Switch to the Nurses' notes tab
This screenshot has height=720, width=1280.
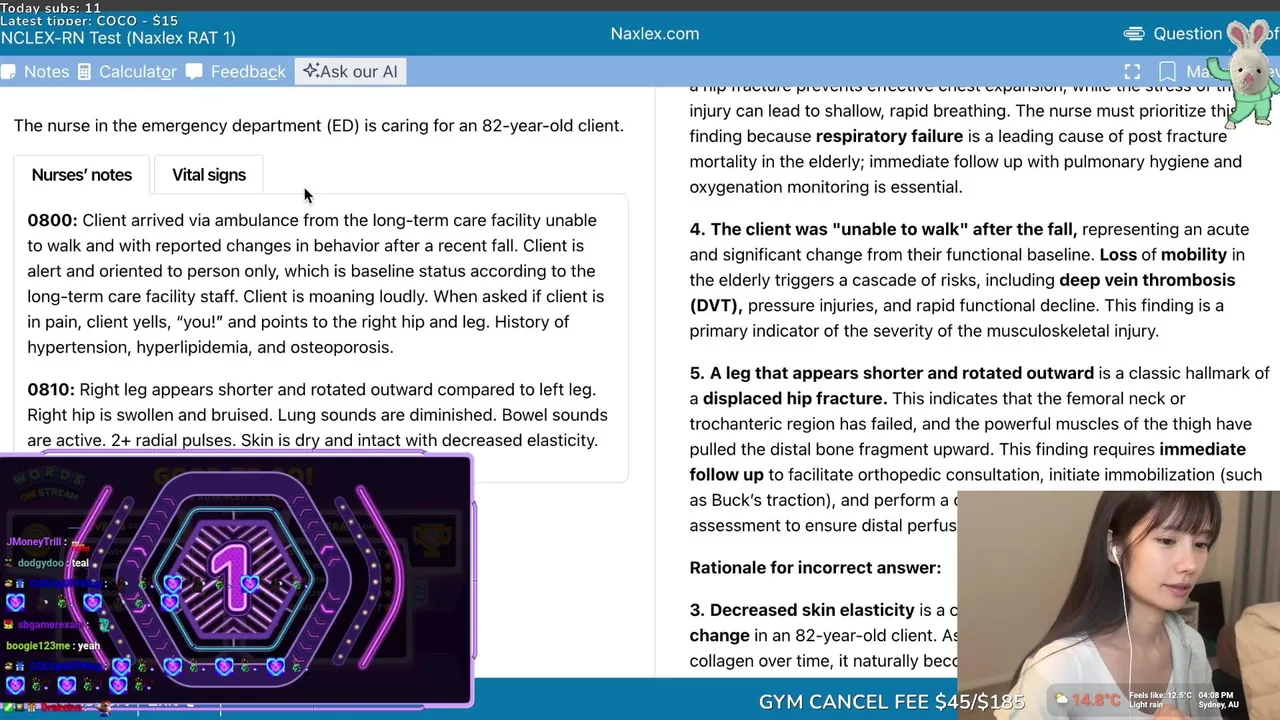pyautogui.click(x=82, y=175)
